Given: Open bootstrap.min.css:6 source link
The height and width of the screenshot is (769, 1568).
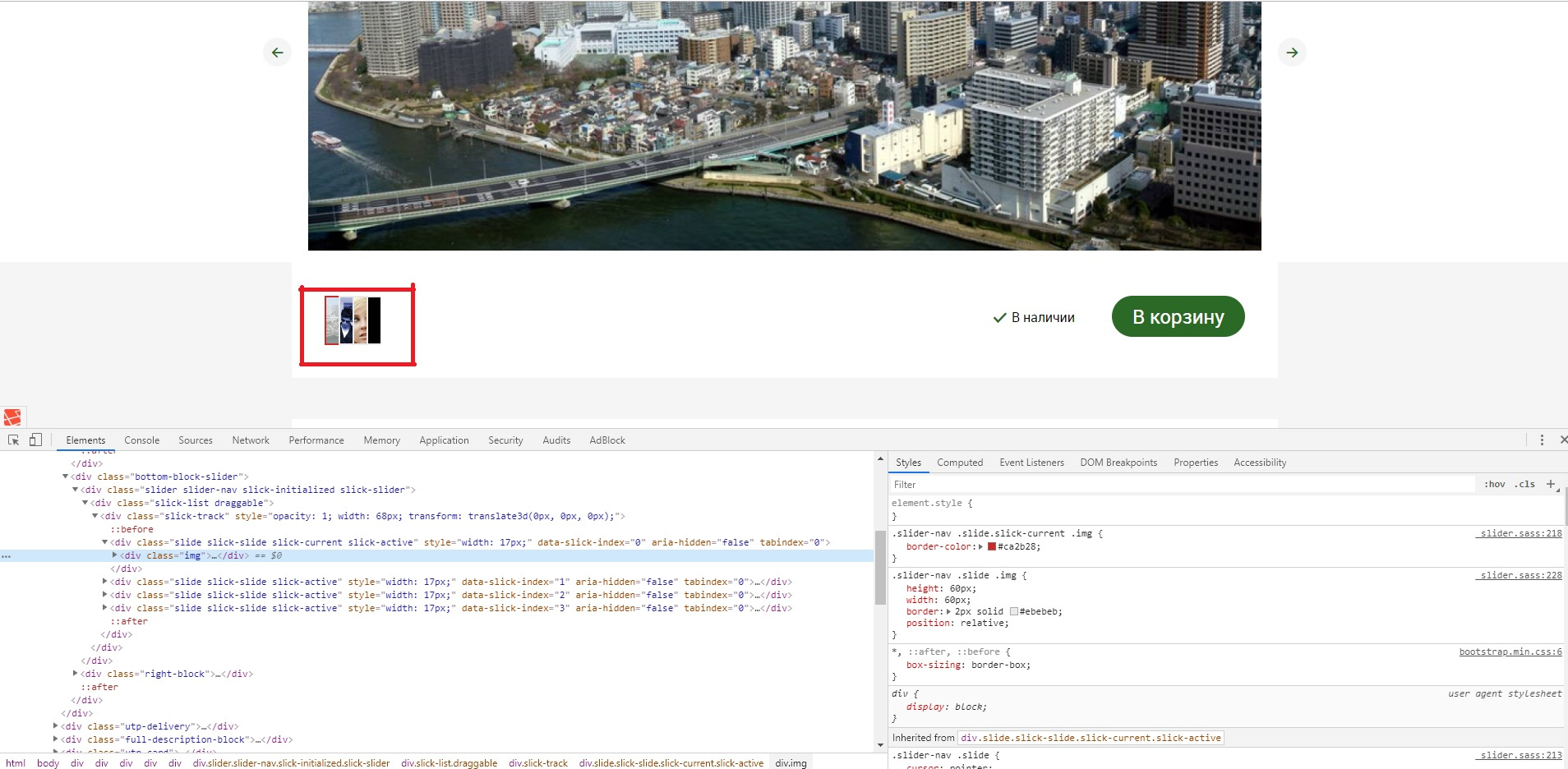Looking at the screenshot, I should pyautogui.click(x=1510, y=652).
